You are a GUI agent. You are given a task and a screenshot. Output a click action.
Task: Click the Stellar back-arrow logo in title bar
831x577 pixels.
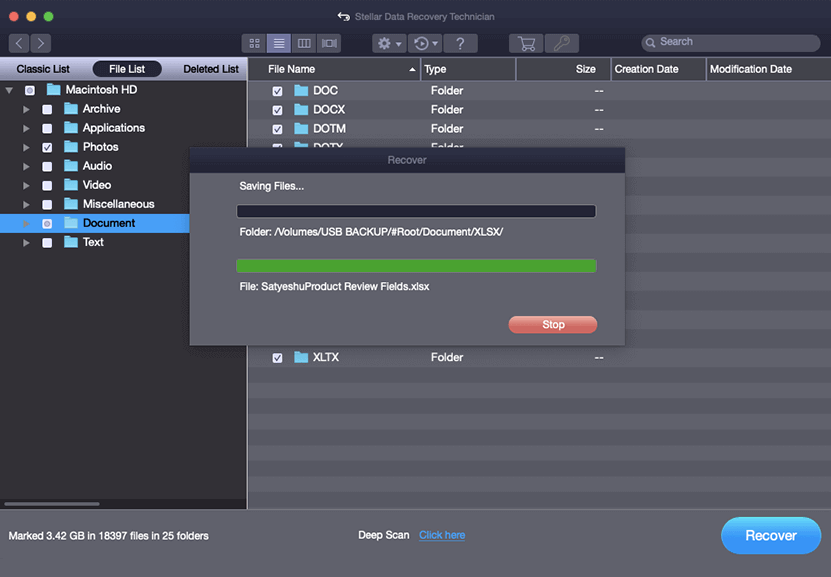point(343,16)
